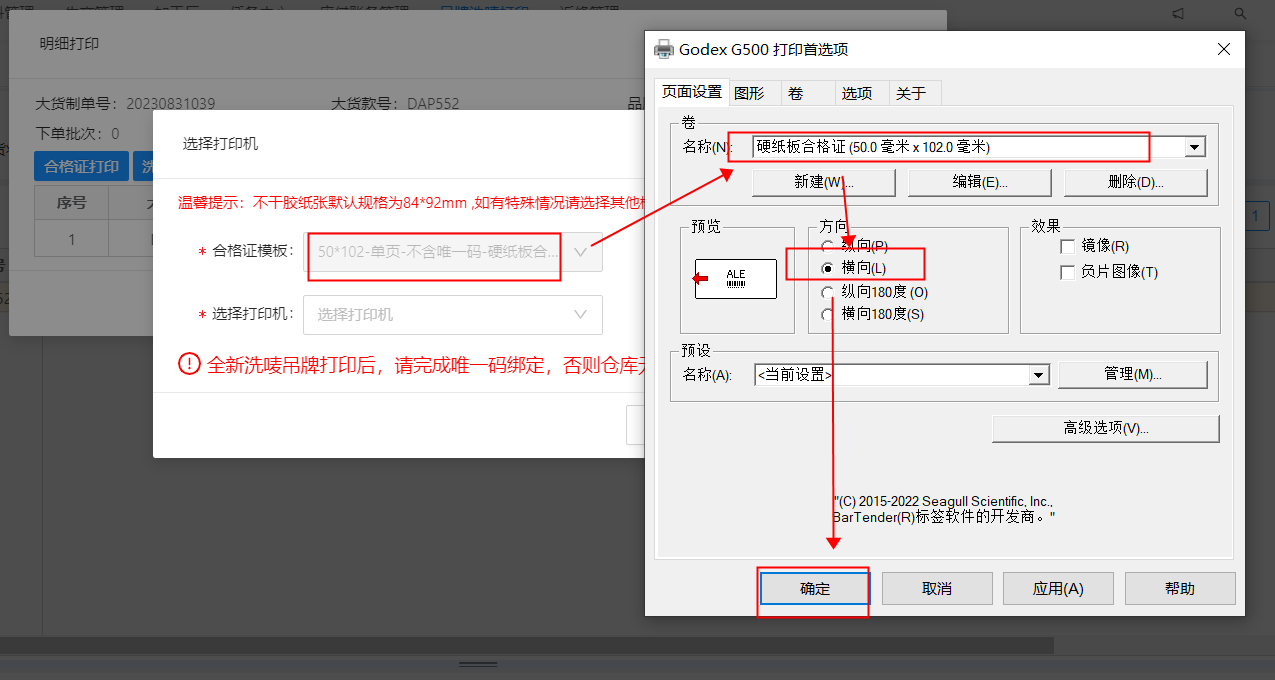The width and height of the screenshot is (1275, 680).
Task: Open the 预设 名称(A) preset dropdown
Action: [1039, 375]
